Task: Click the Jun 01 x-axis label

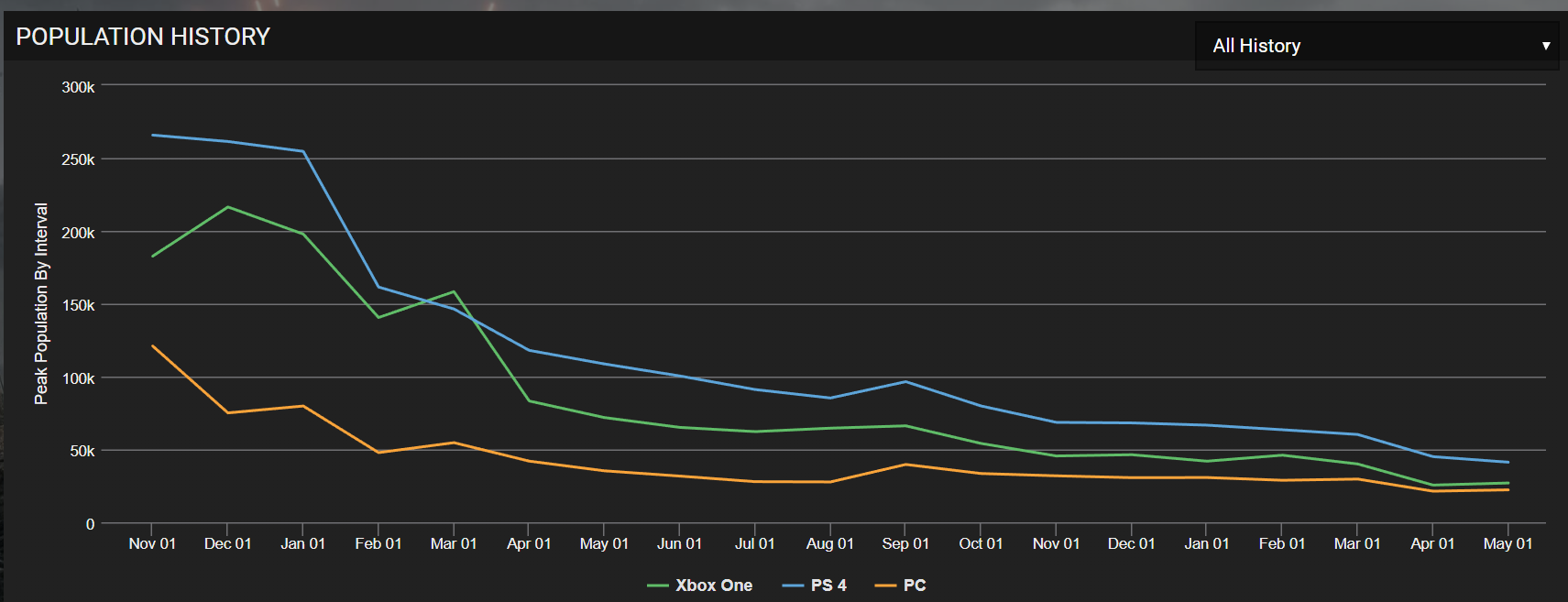Action: [679, 543]
